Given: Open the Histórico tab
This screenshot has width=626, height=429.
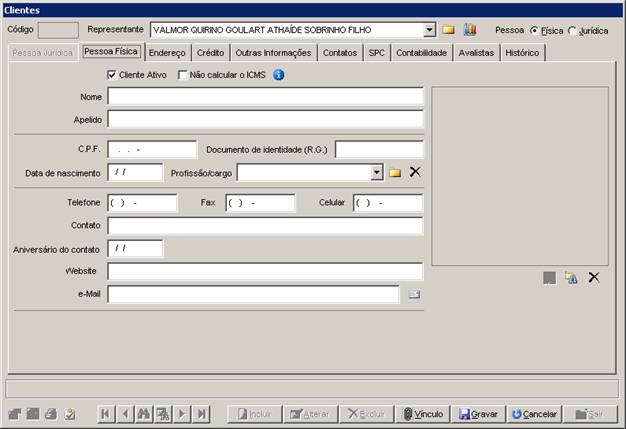Looking at the screenshot, I should [x=522, y=53].
